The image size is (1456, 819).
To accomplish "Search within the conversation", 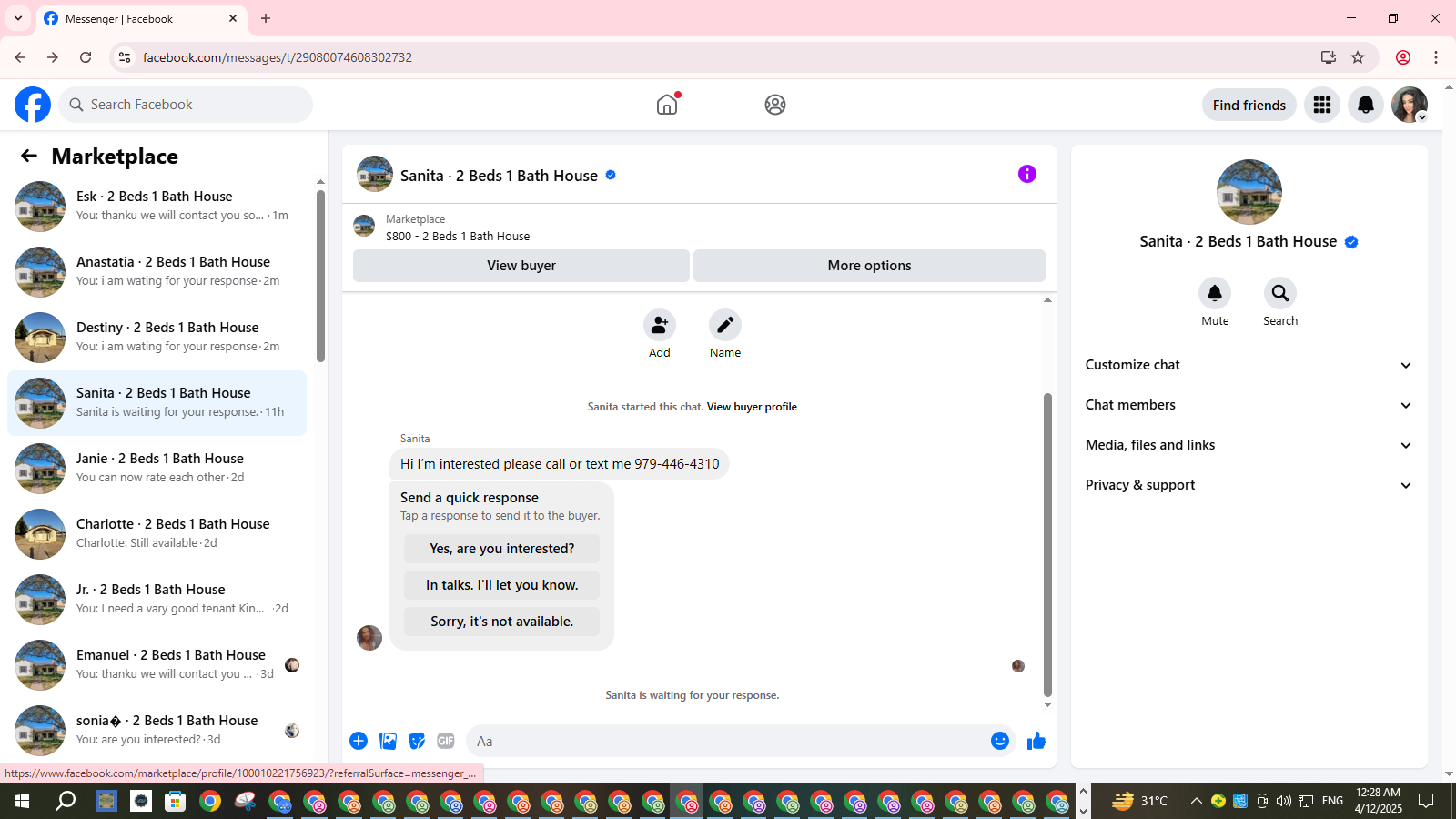I will point(1280,293).
